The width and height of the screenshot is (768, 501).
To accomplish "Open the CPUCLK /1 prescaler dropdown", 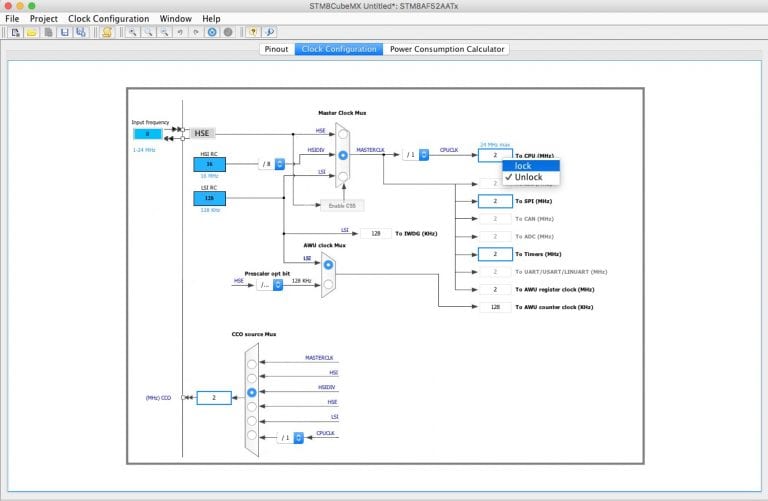I will (416, 155).
